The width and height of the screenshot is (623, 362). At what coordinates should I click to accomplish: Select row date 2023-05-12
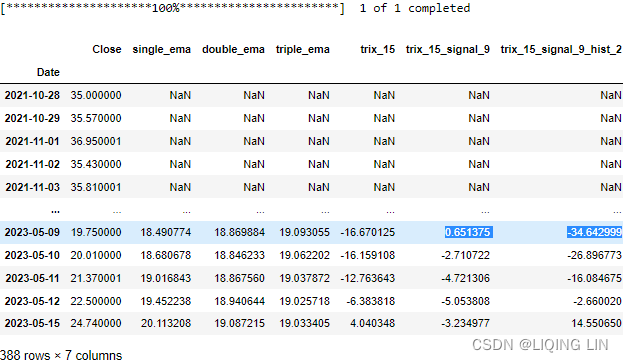pos(32,302)
